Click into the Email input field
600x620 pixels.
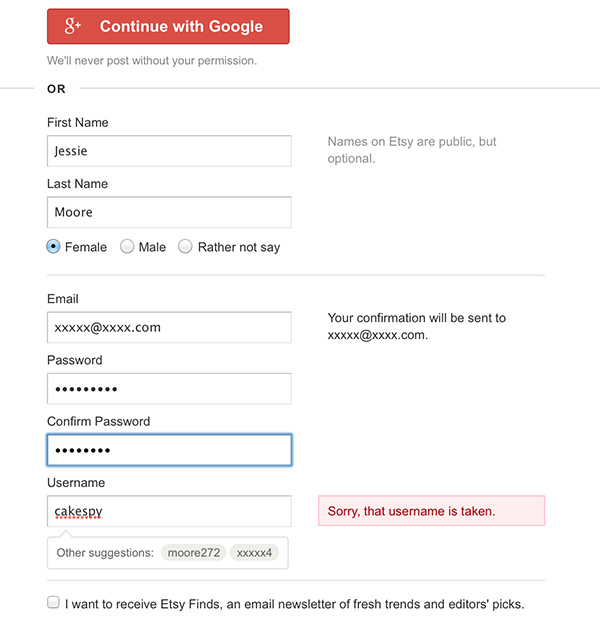click(169, 327)
